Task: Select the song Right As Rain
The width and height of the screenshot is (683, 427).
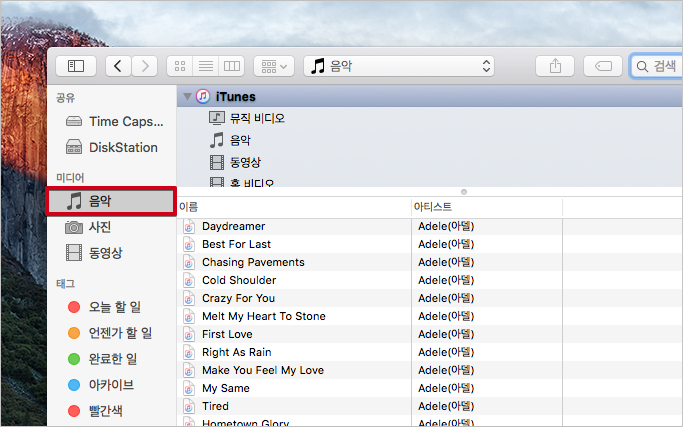Action: tap(237, 352)
